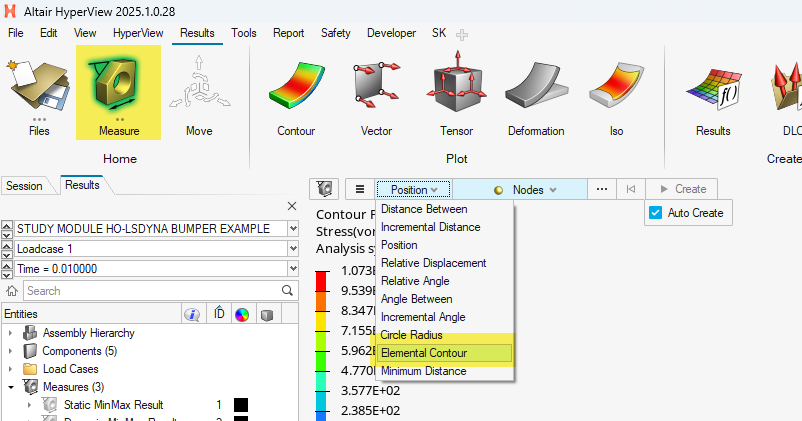Open the View menu
The height and width of the screenshot is (421, 802).
click(x=85, y=33)
